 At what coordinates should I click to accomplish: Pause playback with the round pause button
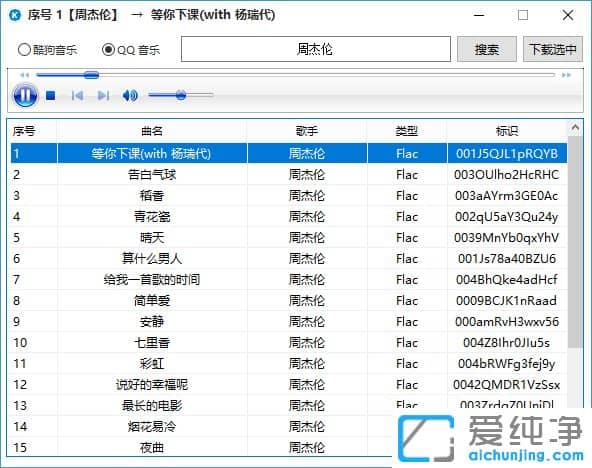click(25, 95)
